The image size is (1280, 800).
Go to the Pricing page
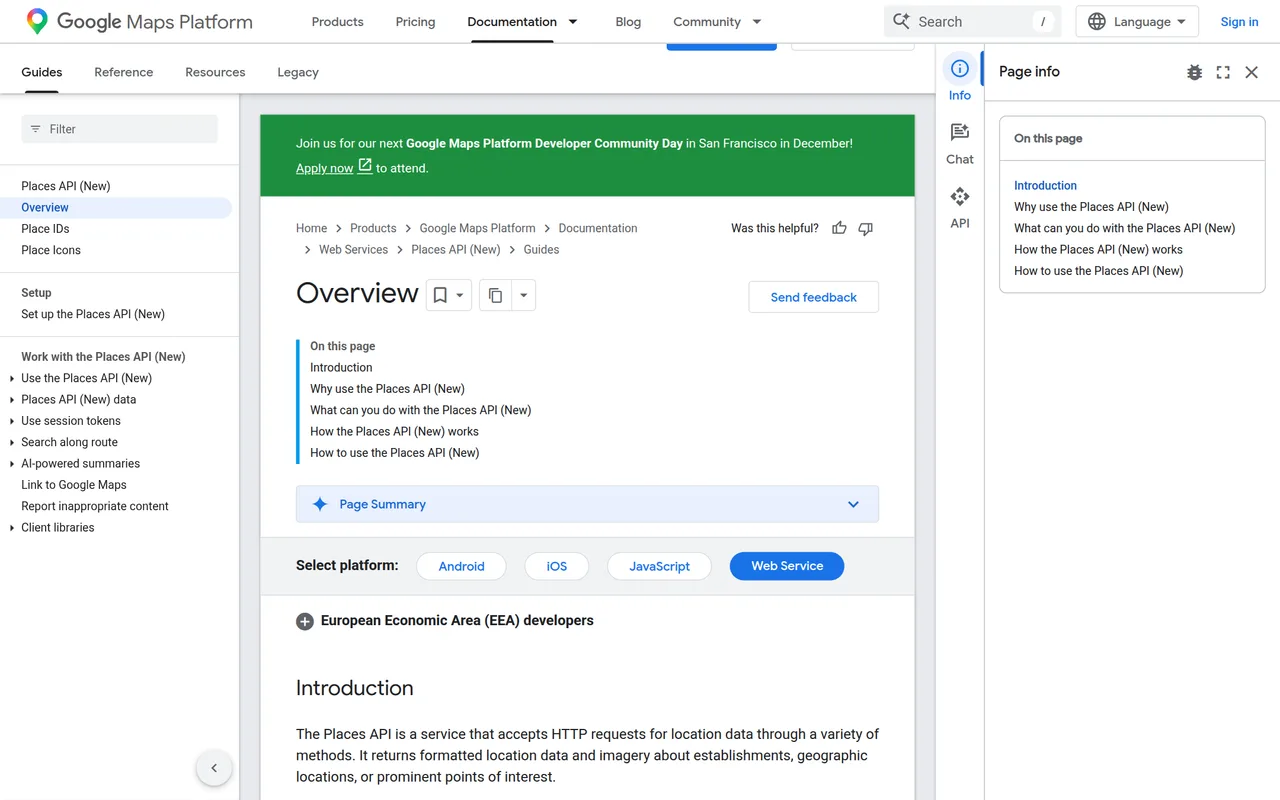click(415, 21)
